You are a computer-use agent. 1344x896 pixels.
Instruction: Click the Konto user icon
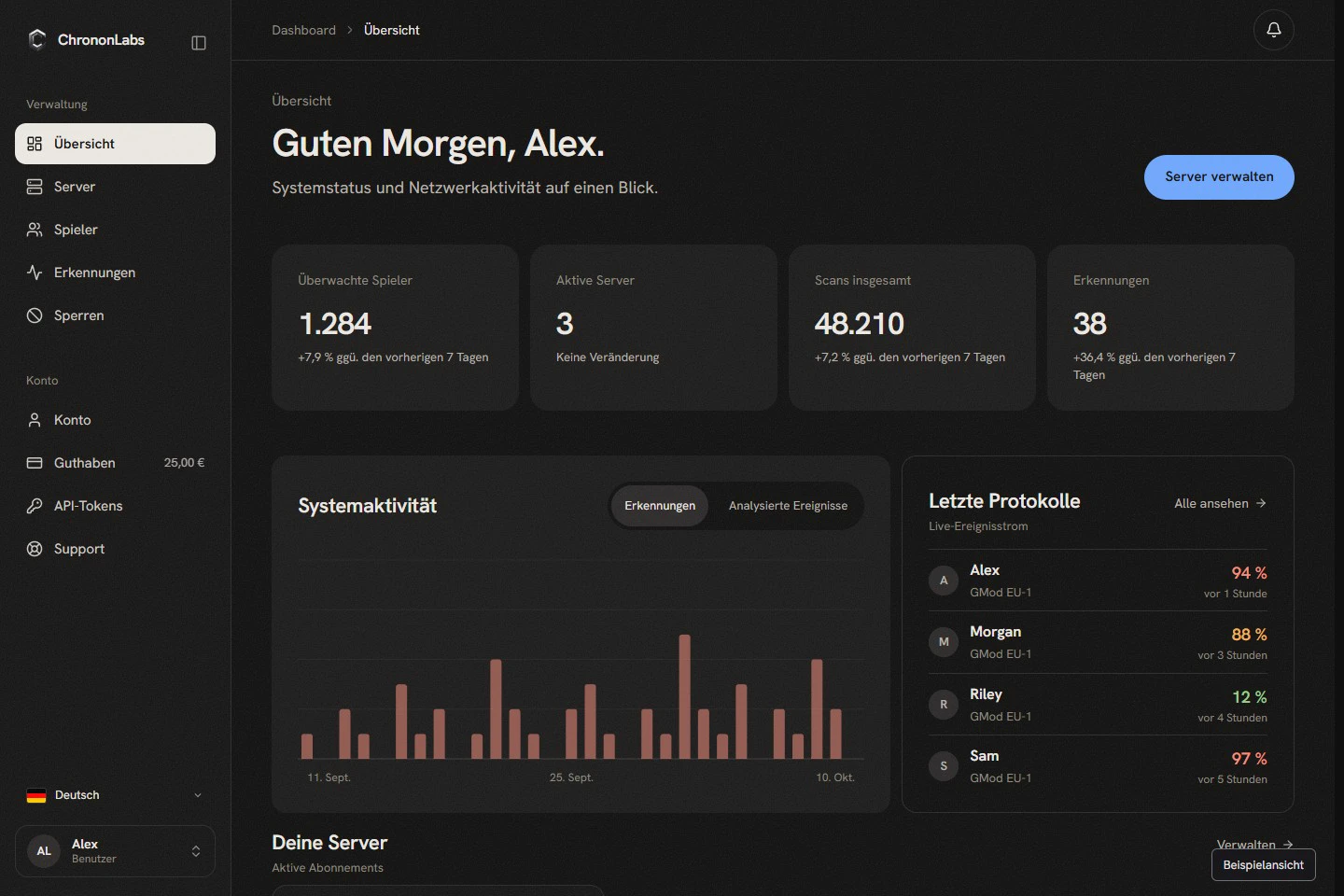pyautogui.click(x=35, y=420)
